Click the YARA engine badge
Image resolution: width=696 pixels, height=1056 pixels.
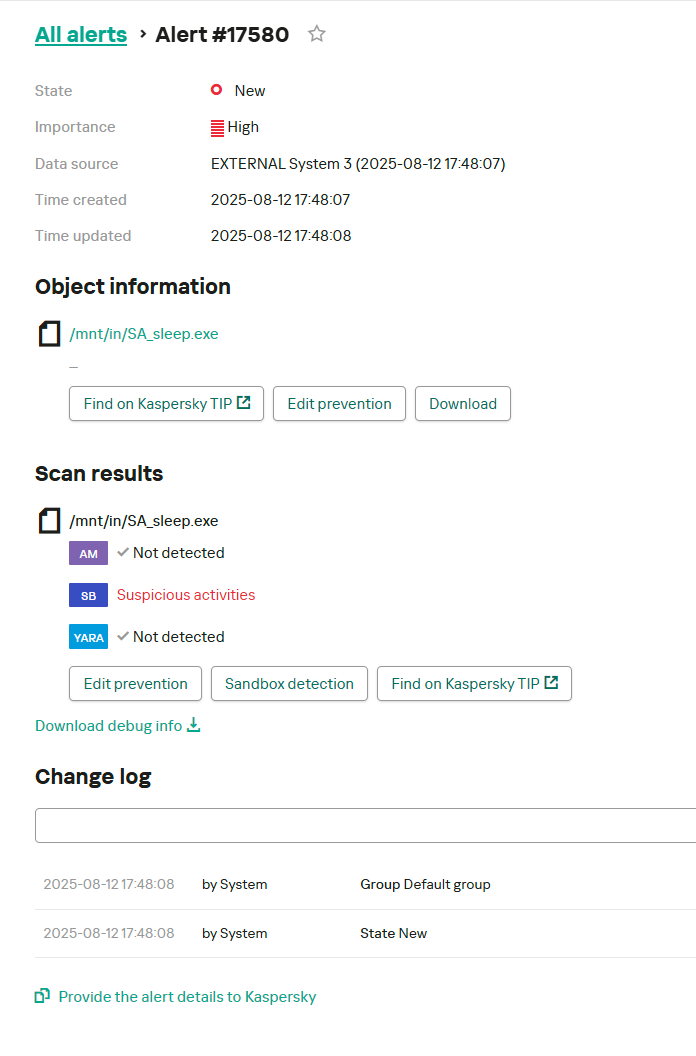point(88,637)
